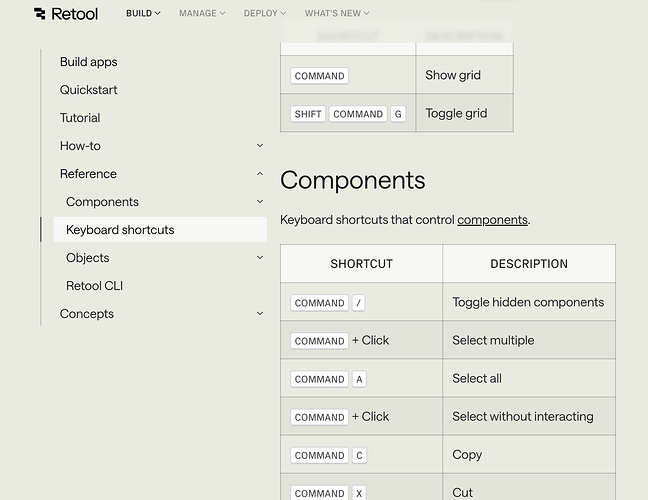
Task: Click the Components section heading
Action: 353,180
